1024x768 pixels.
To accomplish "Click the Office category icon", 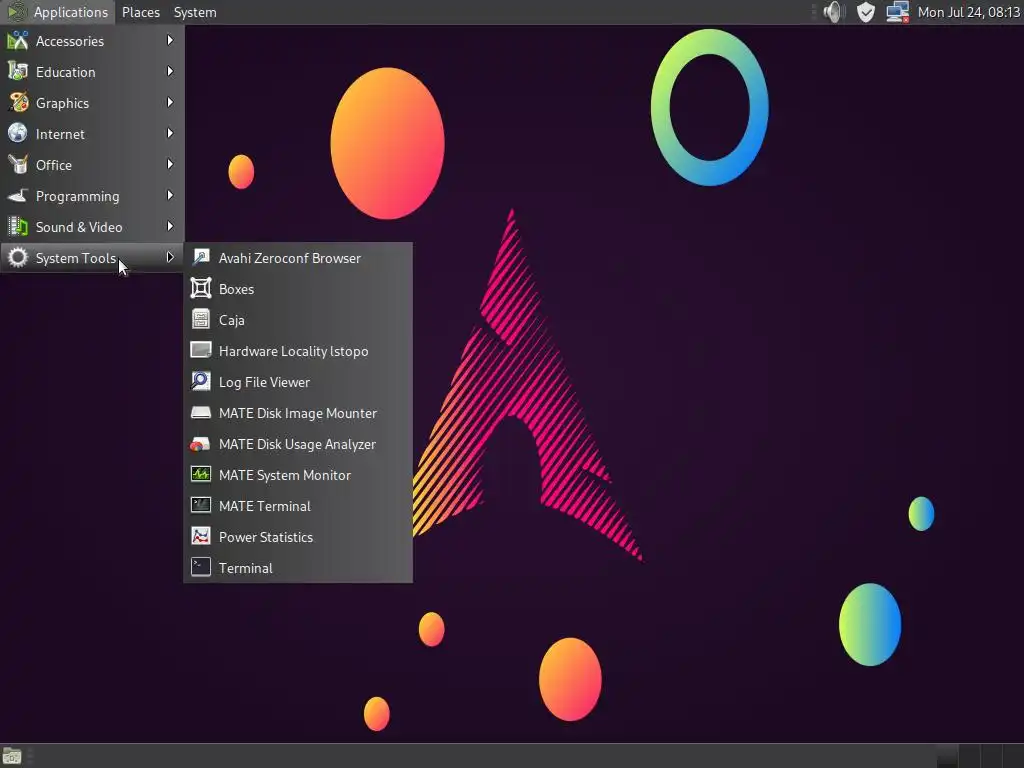I will [x=18, y=165].
